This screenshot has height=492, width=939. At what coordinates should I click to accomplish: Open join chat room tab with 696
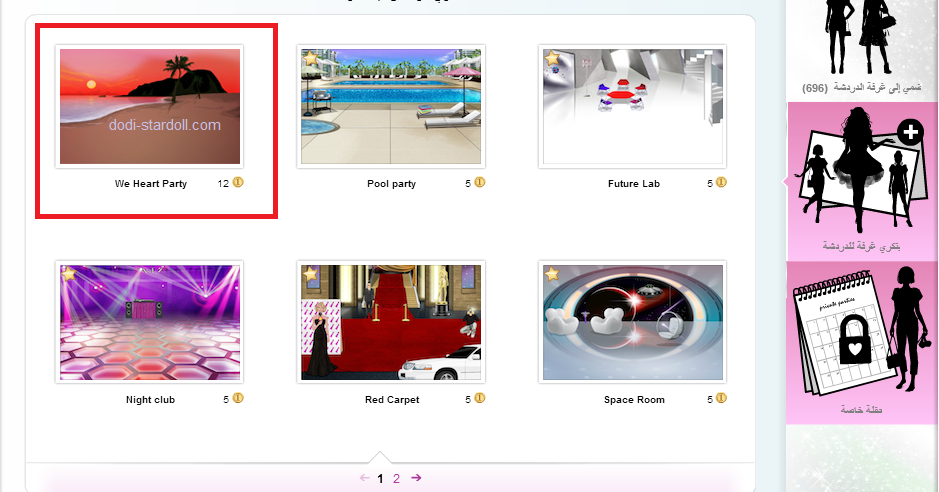click(x=861, y=50)
